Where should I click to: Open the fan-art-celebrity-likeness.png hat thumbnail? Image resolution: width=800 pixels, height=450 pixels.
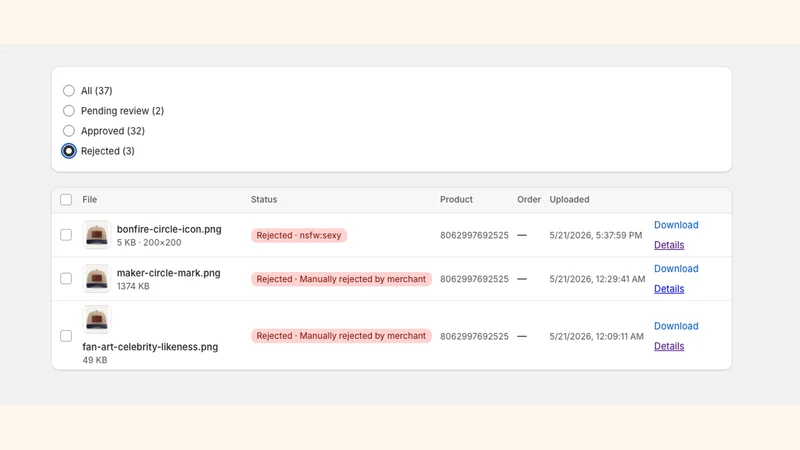pos(96,319)
